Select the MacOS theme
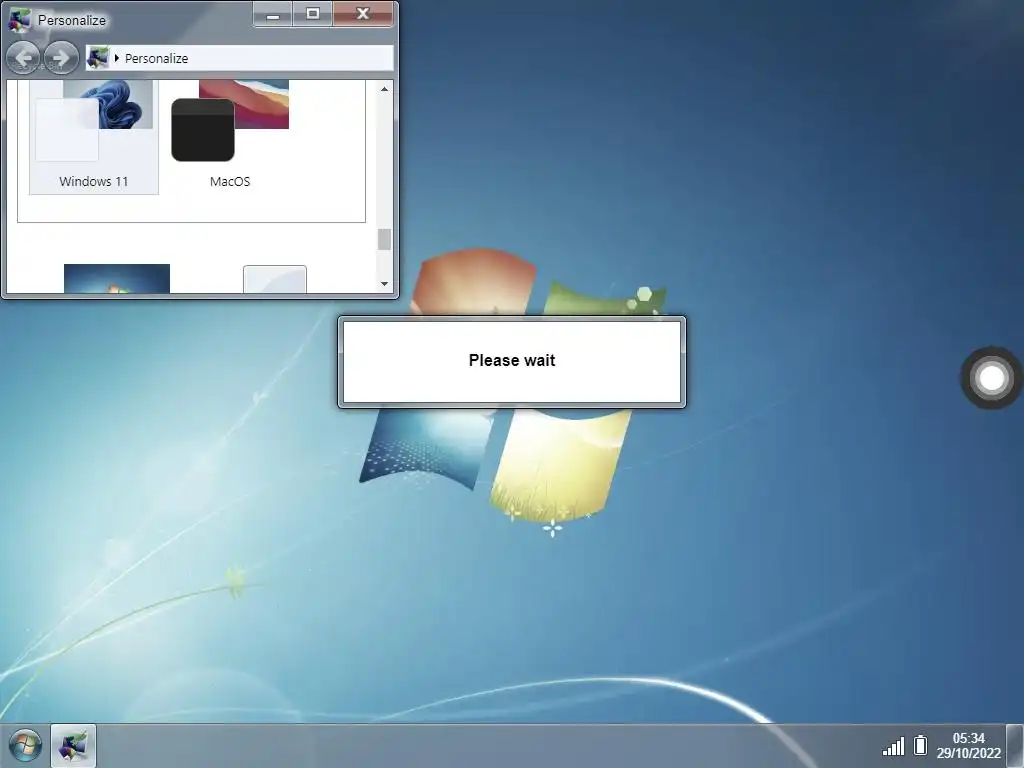 tap(230, 136)
